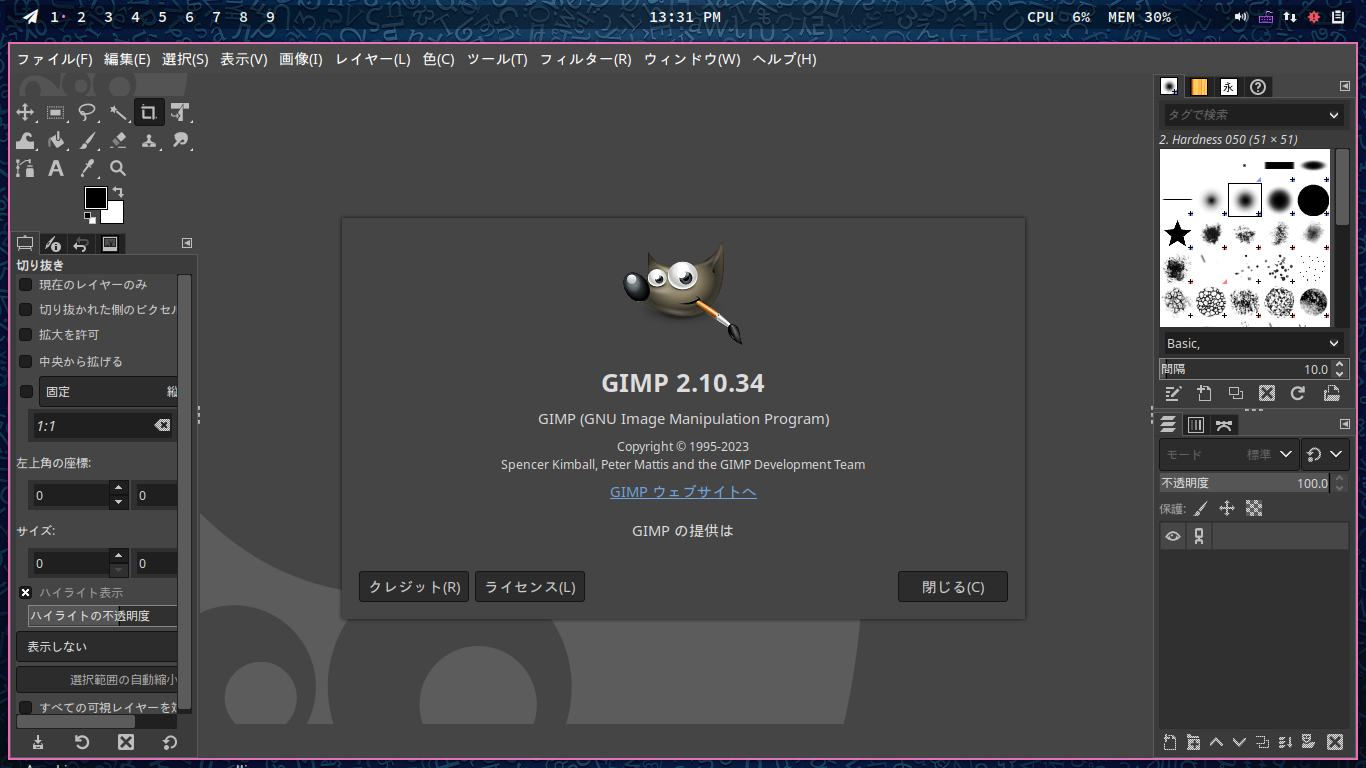Screen dimensions: 1366x768
Task: Click クレジット(R) button in About dialog
Action: click(x=414, y=587)
